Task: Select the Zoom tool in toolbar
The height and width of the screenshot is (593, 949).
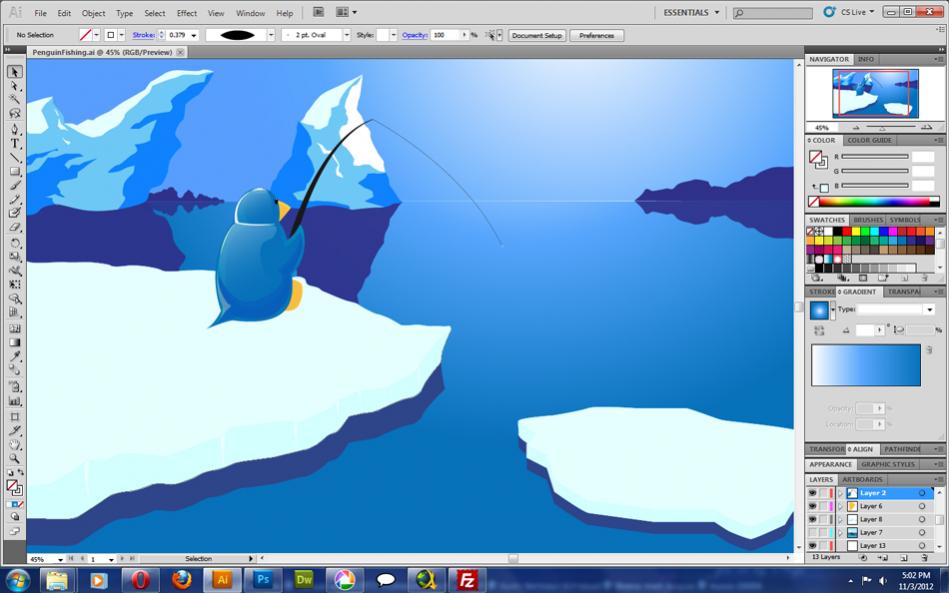Action: pyautogui.click(x=15, y=459)
